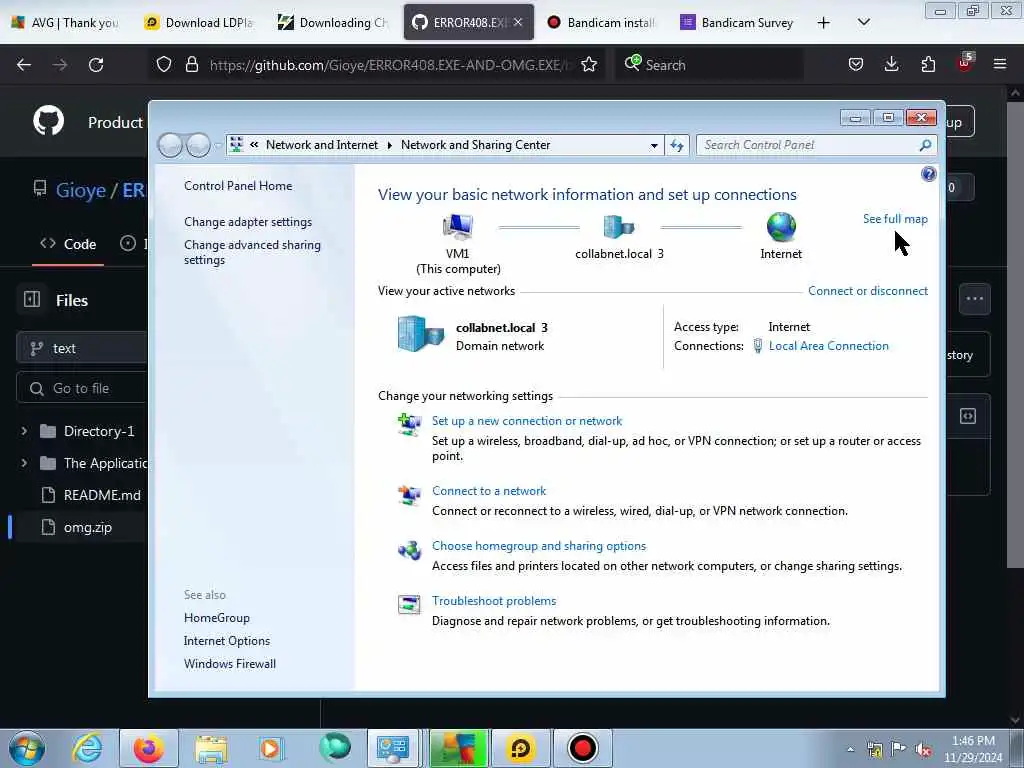Click Windows Media Player taskbar icon
The image size is (1024, 768).
click(x=270, y=748)
